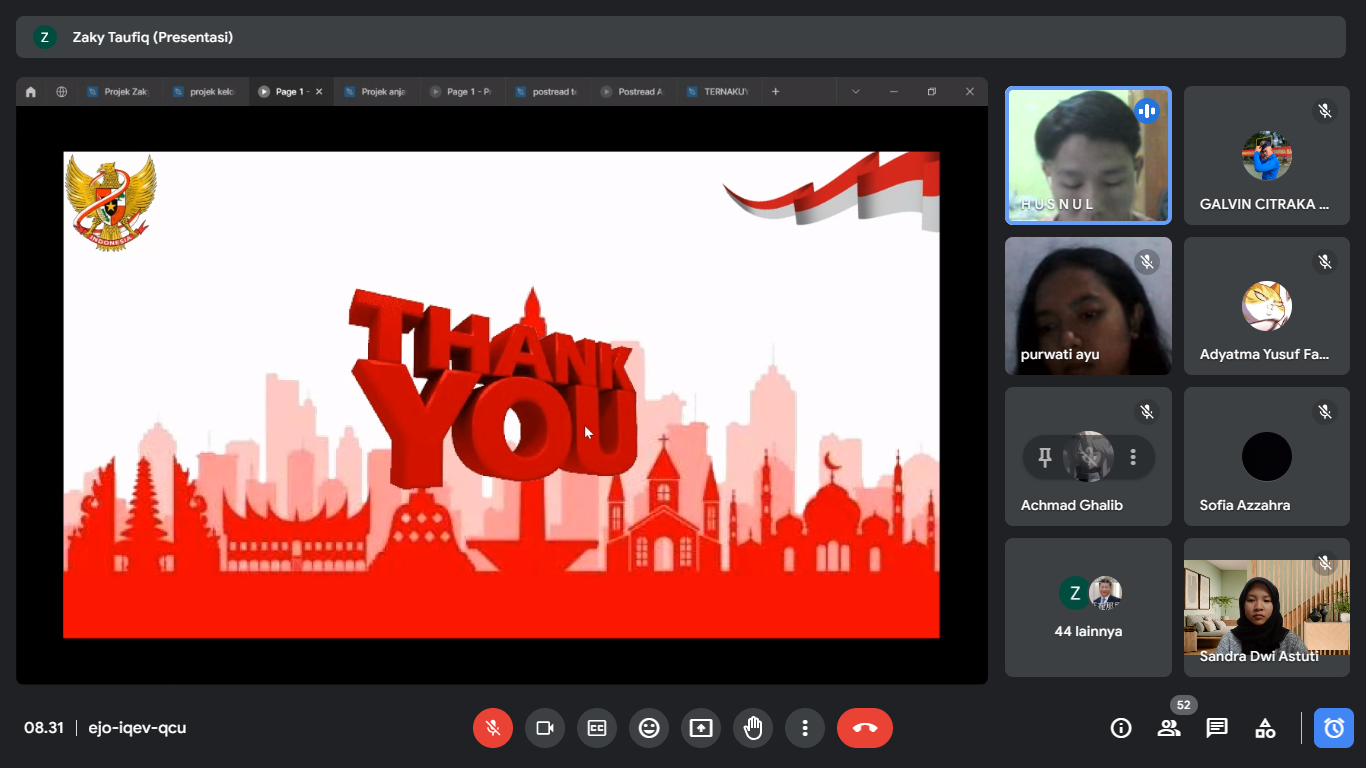This screenshot has width=1366, height=768.
Task: Open more options on Achmad Ghalib tile
Action: (1133, 457)
